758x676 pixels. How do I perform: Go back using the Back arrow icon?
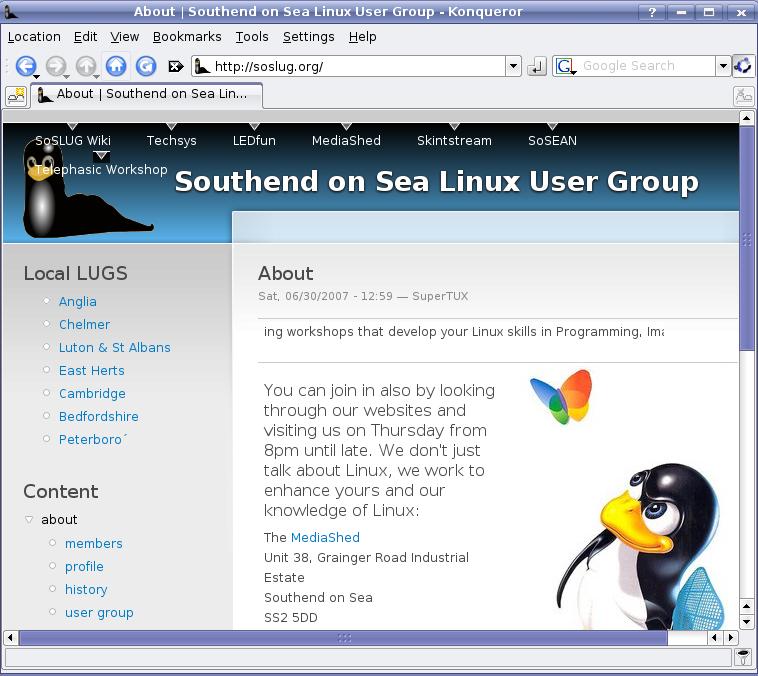click(x=25, y=65)
